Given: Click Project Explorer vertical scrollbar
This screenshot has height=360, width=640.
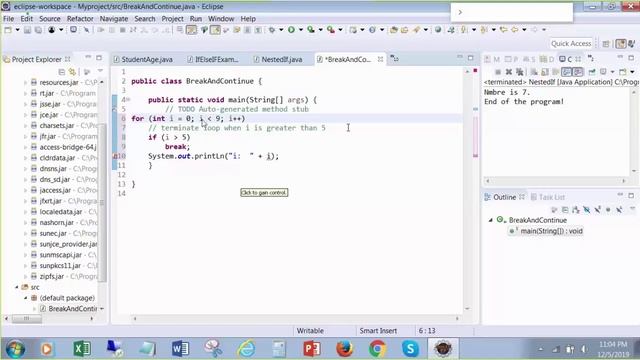Looking at the screenshot, I should (x=102, y=202).
